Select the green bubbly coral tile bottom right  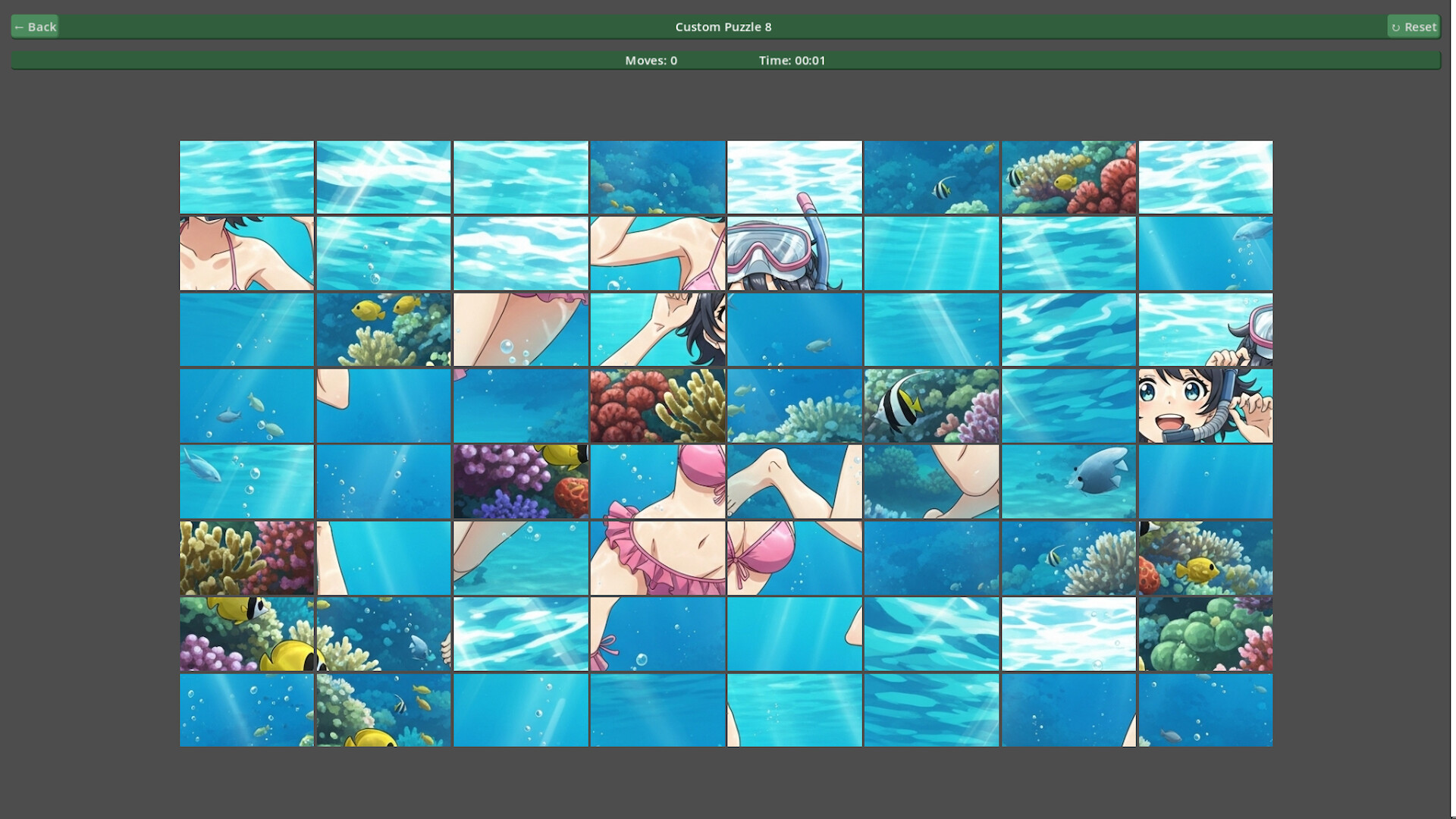[1206, 634]
